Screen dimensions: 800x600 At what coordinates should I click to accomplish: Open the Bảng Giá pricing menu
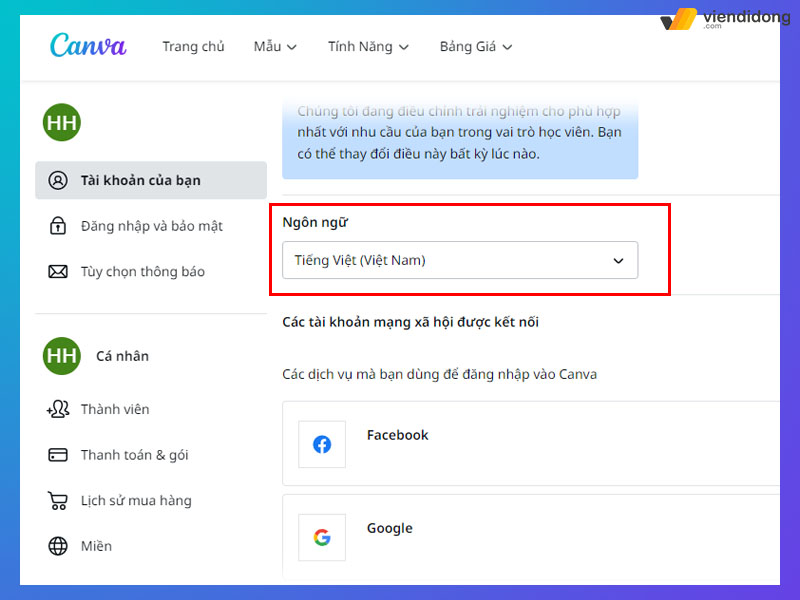476,46
